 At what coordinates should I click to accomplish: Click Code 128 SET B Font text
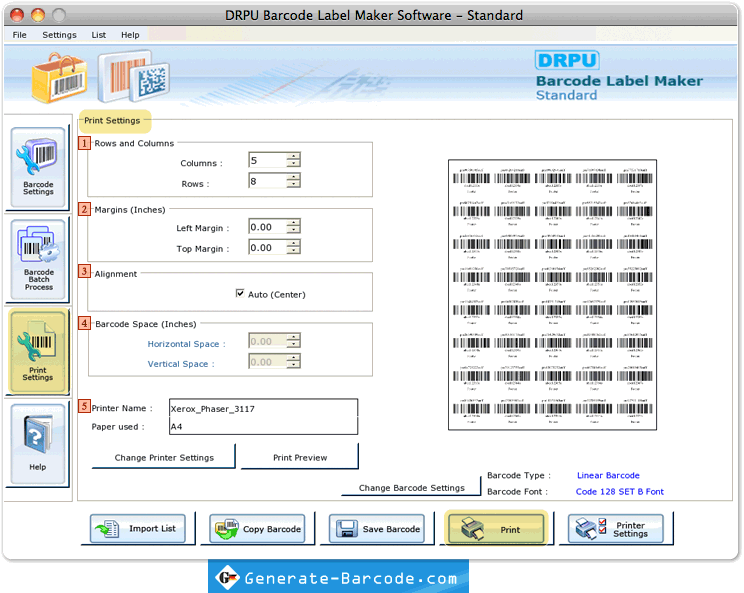point(620,491)
